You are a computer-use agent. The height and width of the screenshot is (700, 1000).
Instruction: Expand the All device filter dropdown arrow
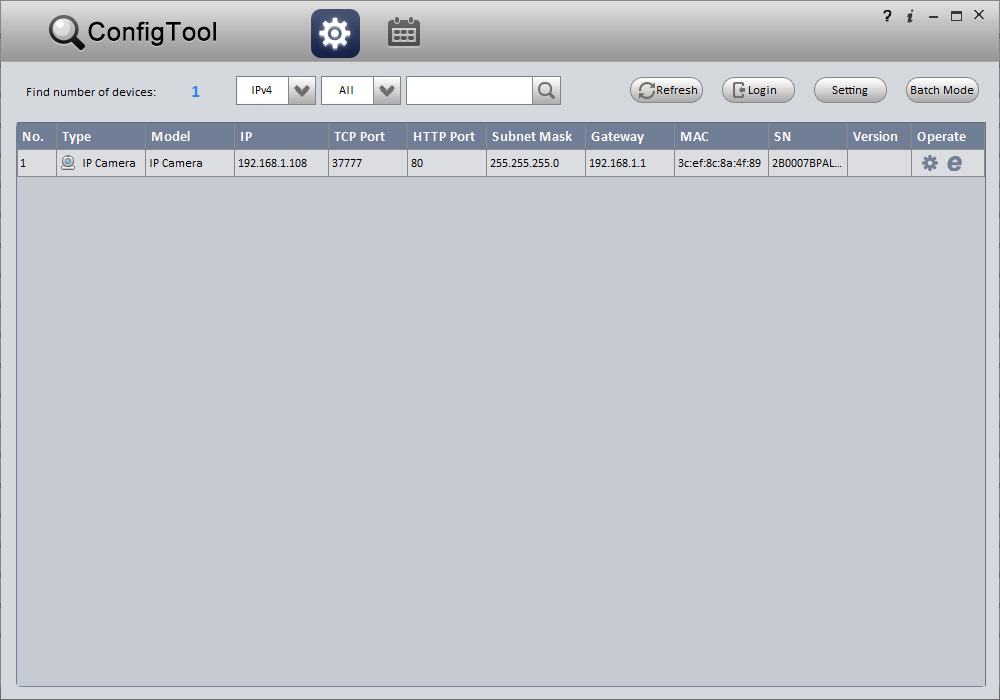pos(386,91)
